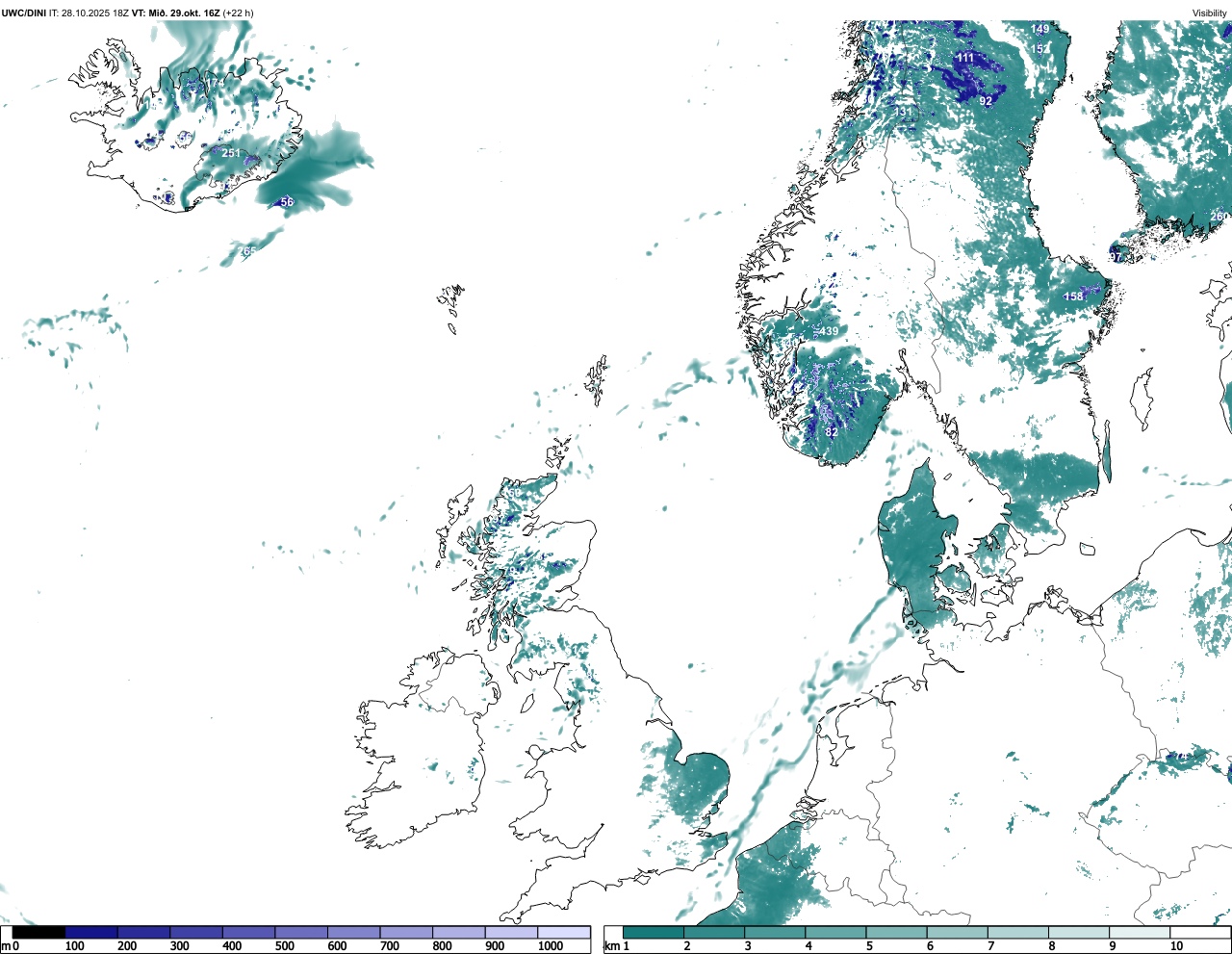Click the '265' value south of Iceland
Screen dimensions: 1232x954
(x=247, y=252)
